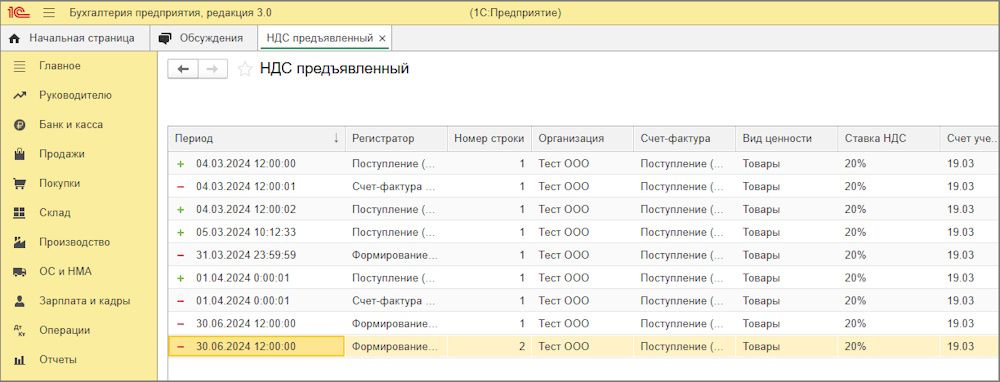Screen dimensions: 1000x382
Task: Click the Регистратор column header
Action: click(x=396, y=138)
